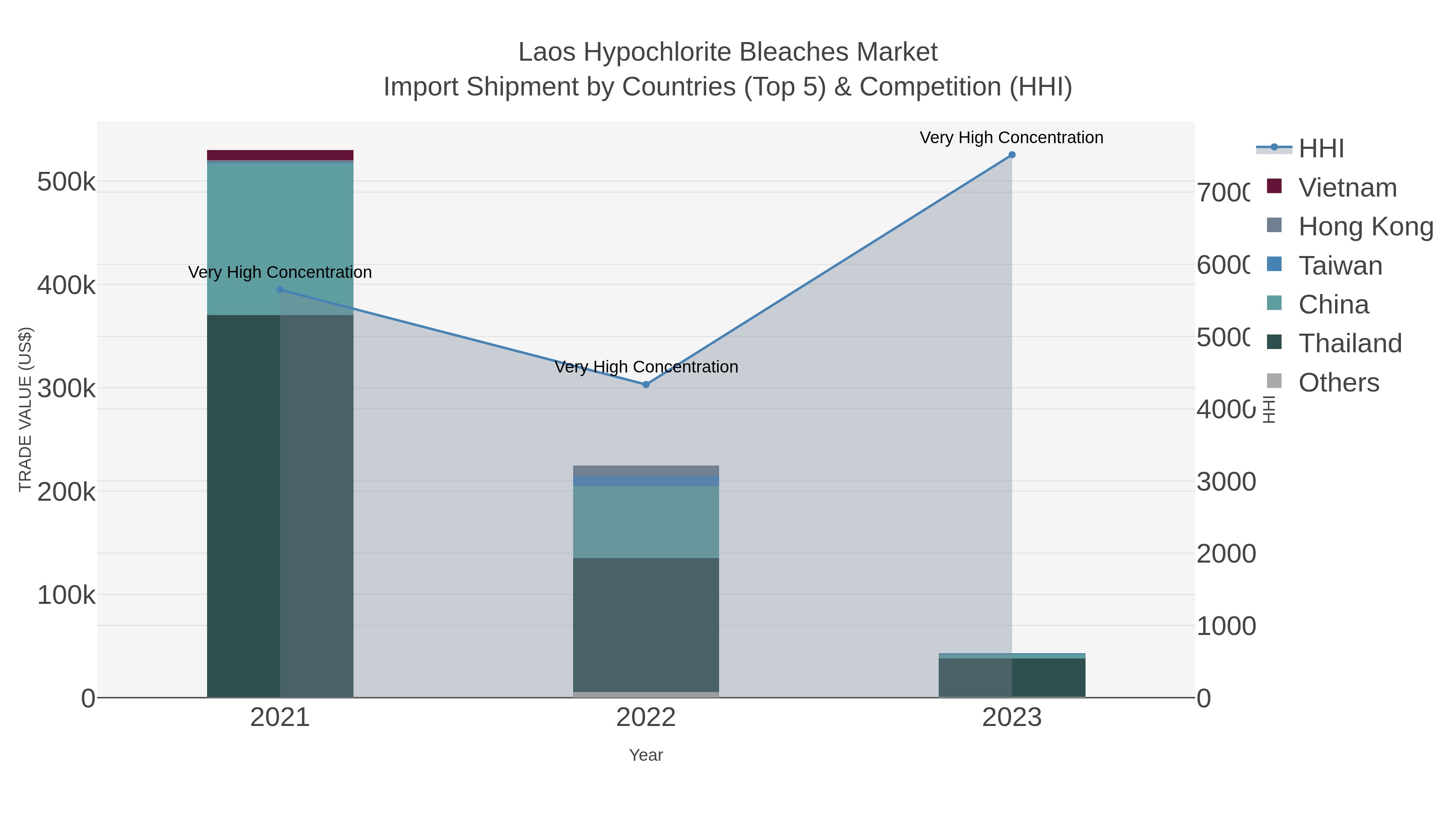Screen dimensions: 1456x819
Task: Click the rotated HHI right axis title
Action: point(1270,409)
